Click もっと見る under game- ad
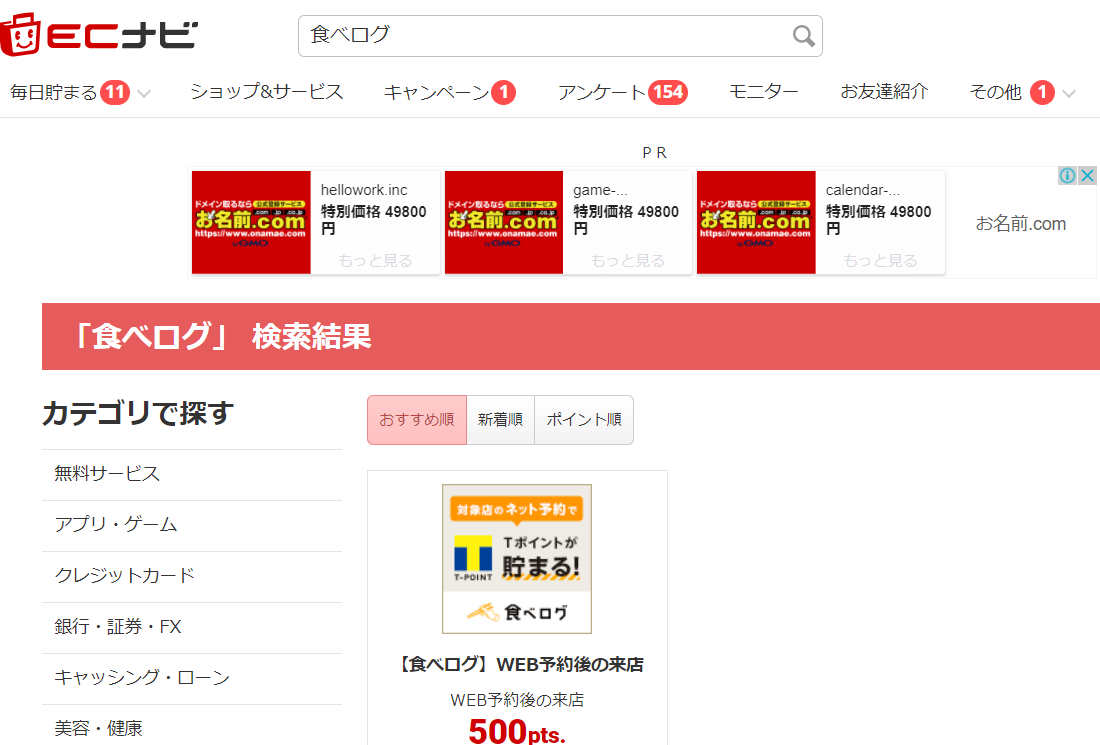This screenshot has height=745, width=1100. click(x=628, y=261)
